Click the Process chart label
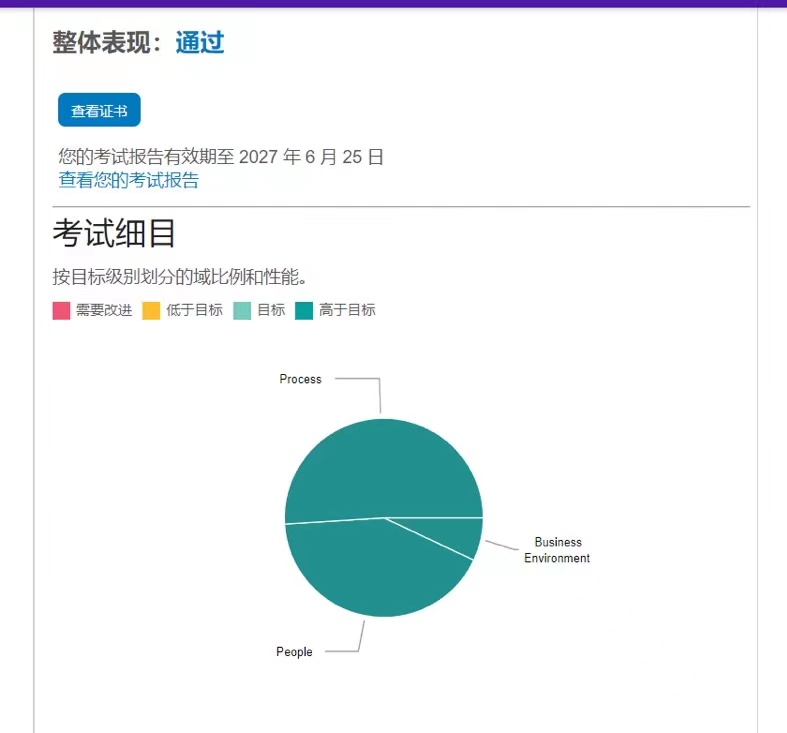Viewport: 787px width, 733px height. point(300,379)
